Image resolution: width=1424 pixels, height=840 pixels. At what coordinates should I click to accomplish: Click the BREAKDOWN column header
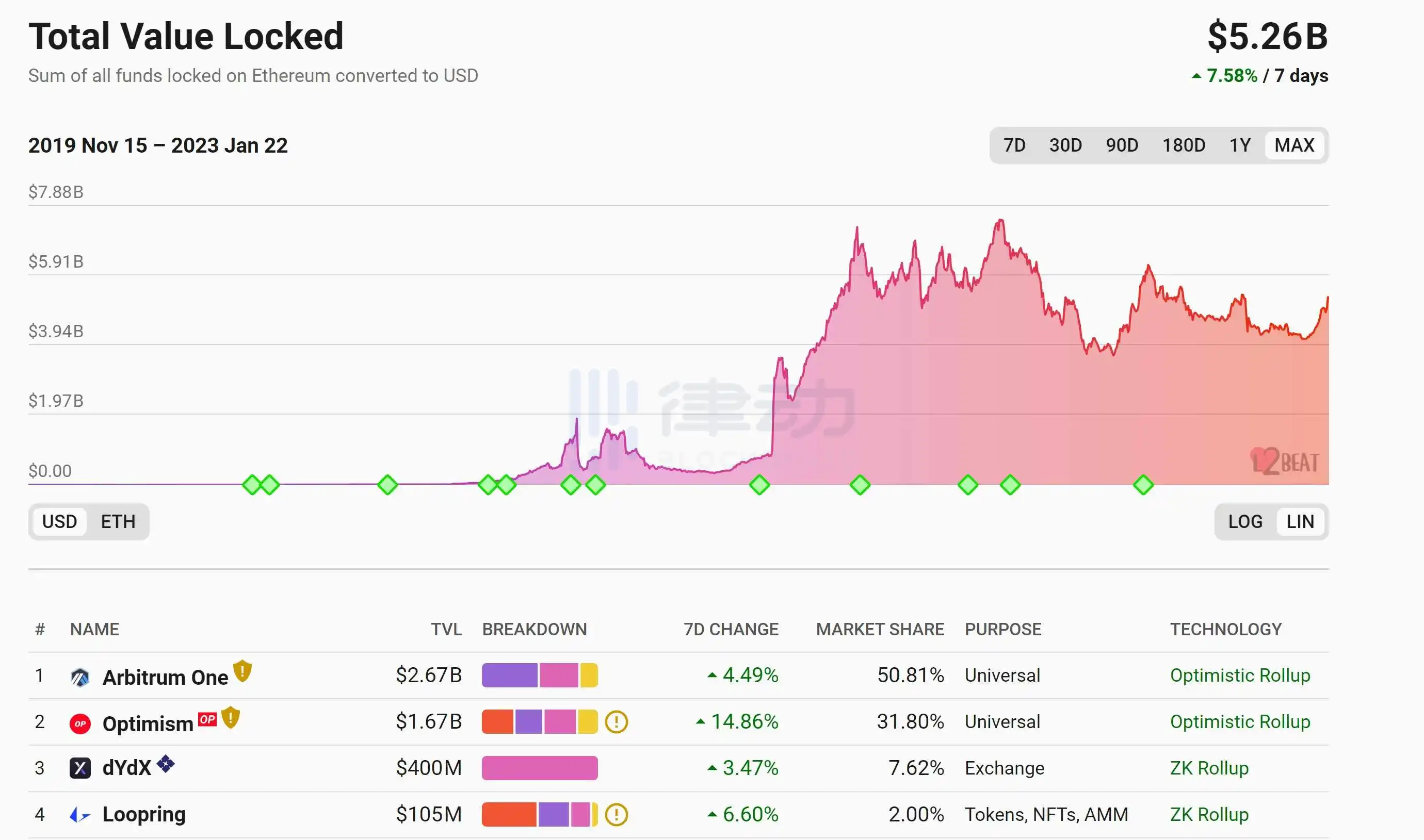[x=535, y=630]
